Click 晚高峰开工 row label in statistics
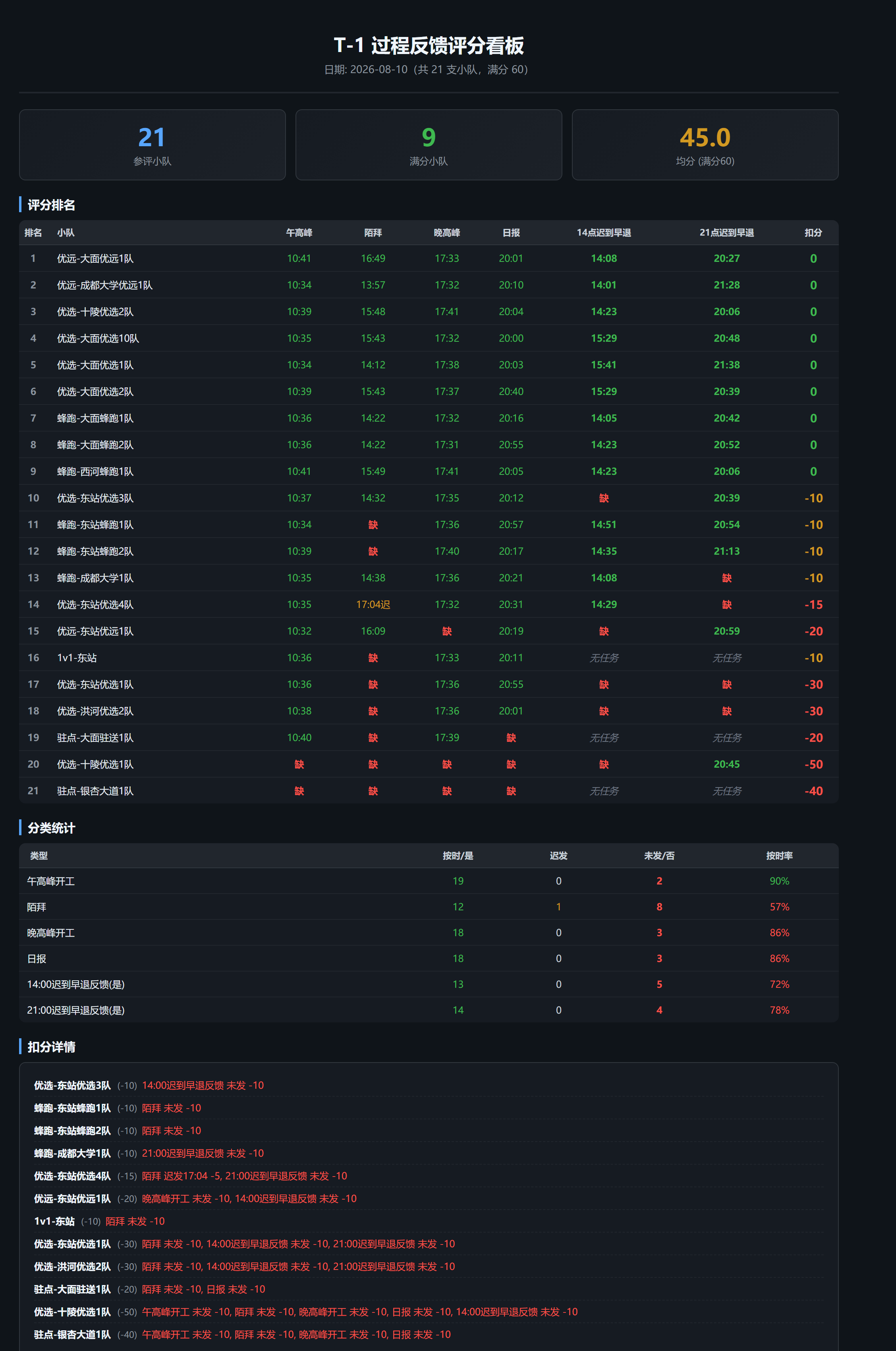Image resolution: width=896 pixels, height=1351 pixels. 51,933
